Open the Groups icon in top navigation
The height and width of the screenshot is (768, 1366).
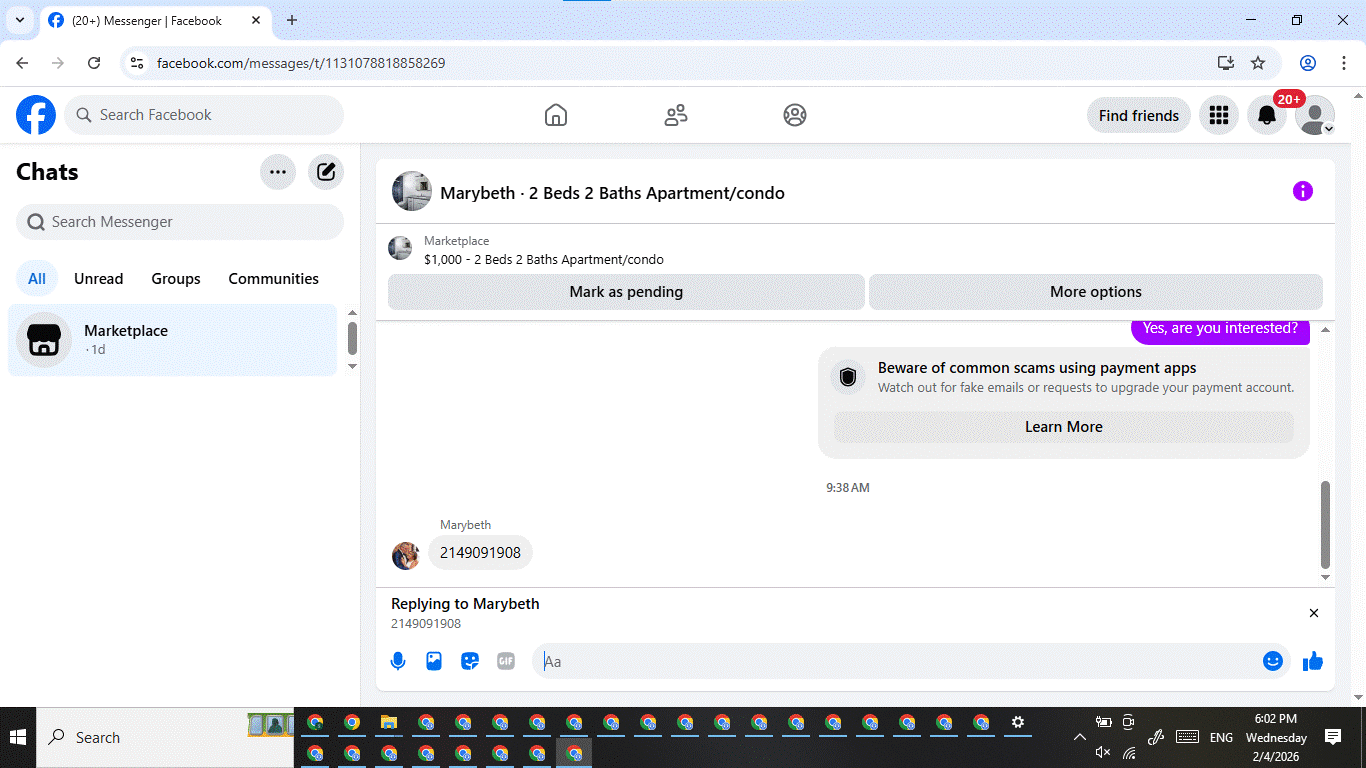[x=795, y=115]
